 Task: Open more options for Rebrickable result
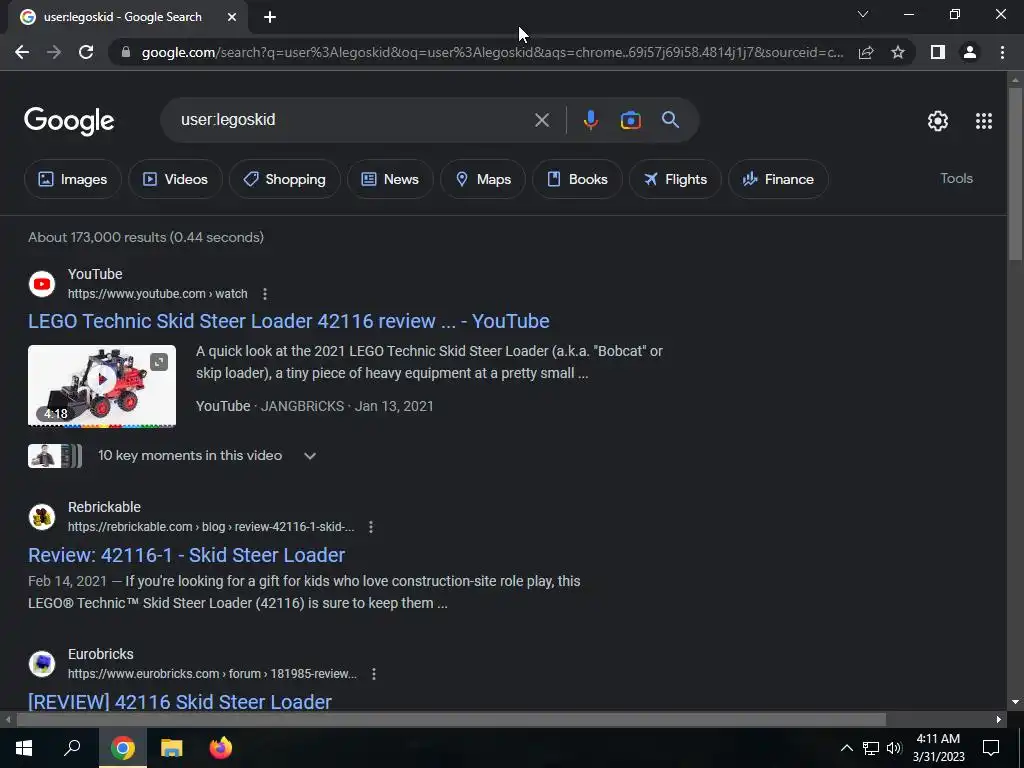pos(370,527)
